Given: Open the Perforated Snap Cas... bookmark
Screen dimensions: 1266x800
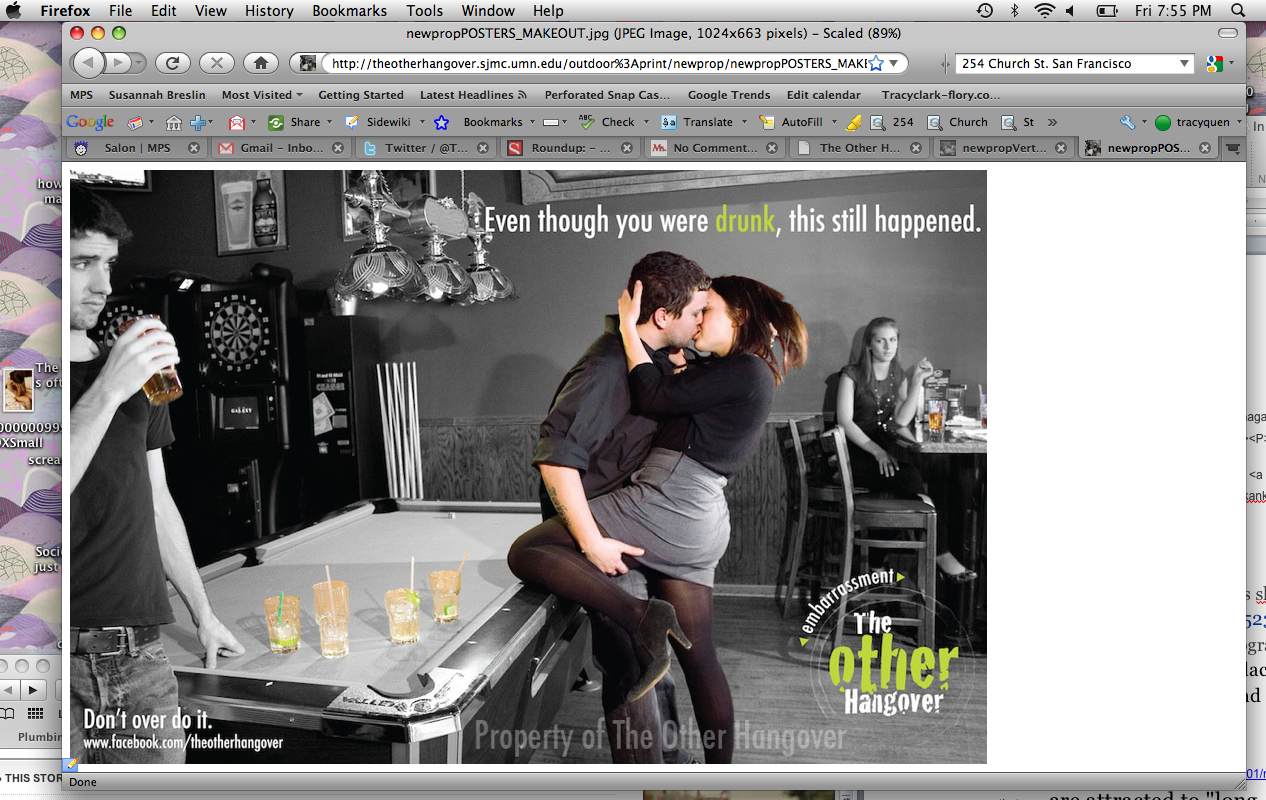Looking at the screenshot, I should tap(607, 95).
